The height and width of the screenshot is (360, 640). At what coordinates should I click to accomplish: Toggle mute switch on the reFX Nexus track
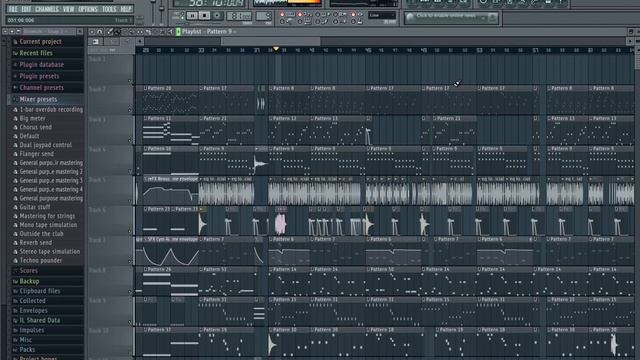tap(130, 201)
